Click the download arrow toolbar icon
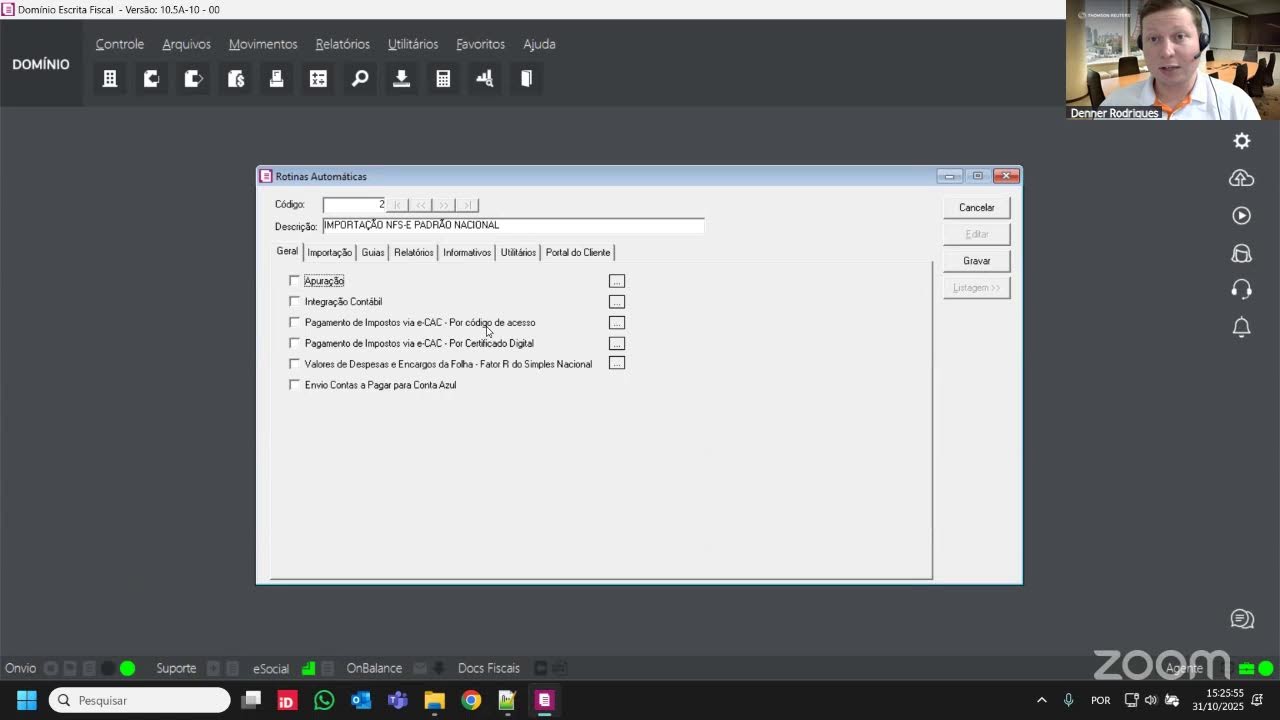The image size is (1280, 720). pos(401,78)
